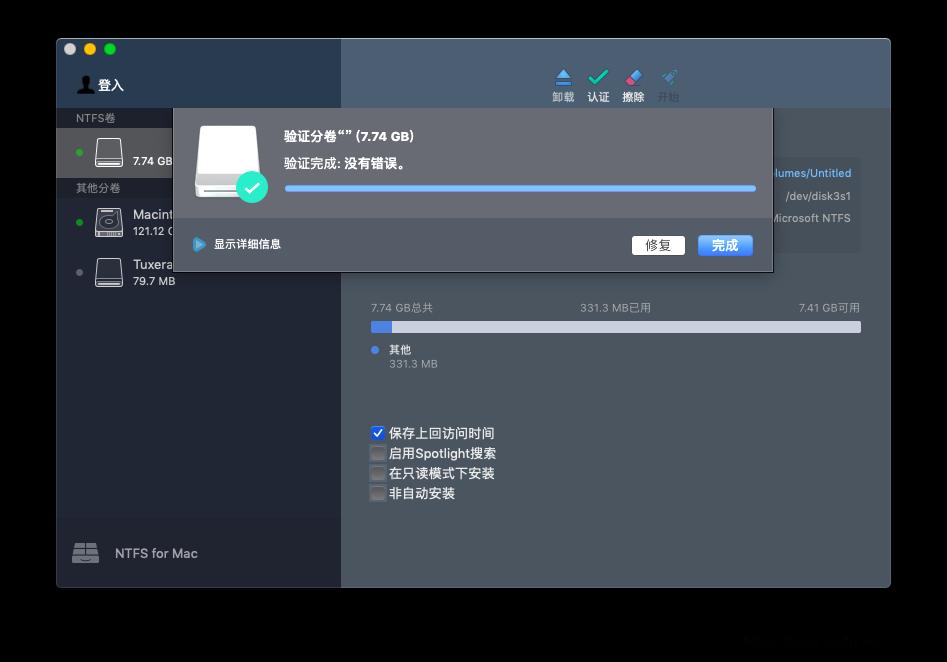Uncheck 保存上回访问时间

point(378,433)
